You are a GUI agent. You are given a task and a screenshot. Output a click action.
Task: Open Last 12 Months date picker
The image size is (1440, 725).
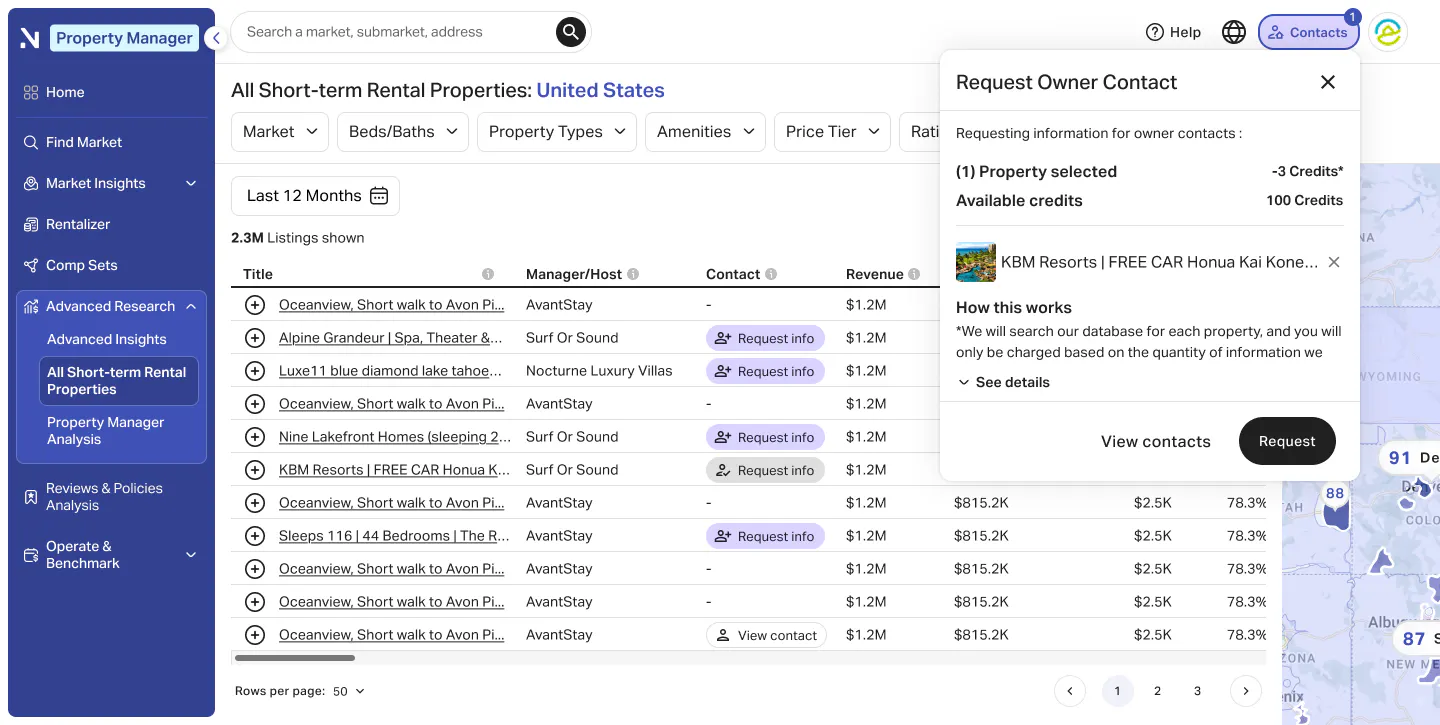click(315, 196)
